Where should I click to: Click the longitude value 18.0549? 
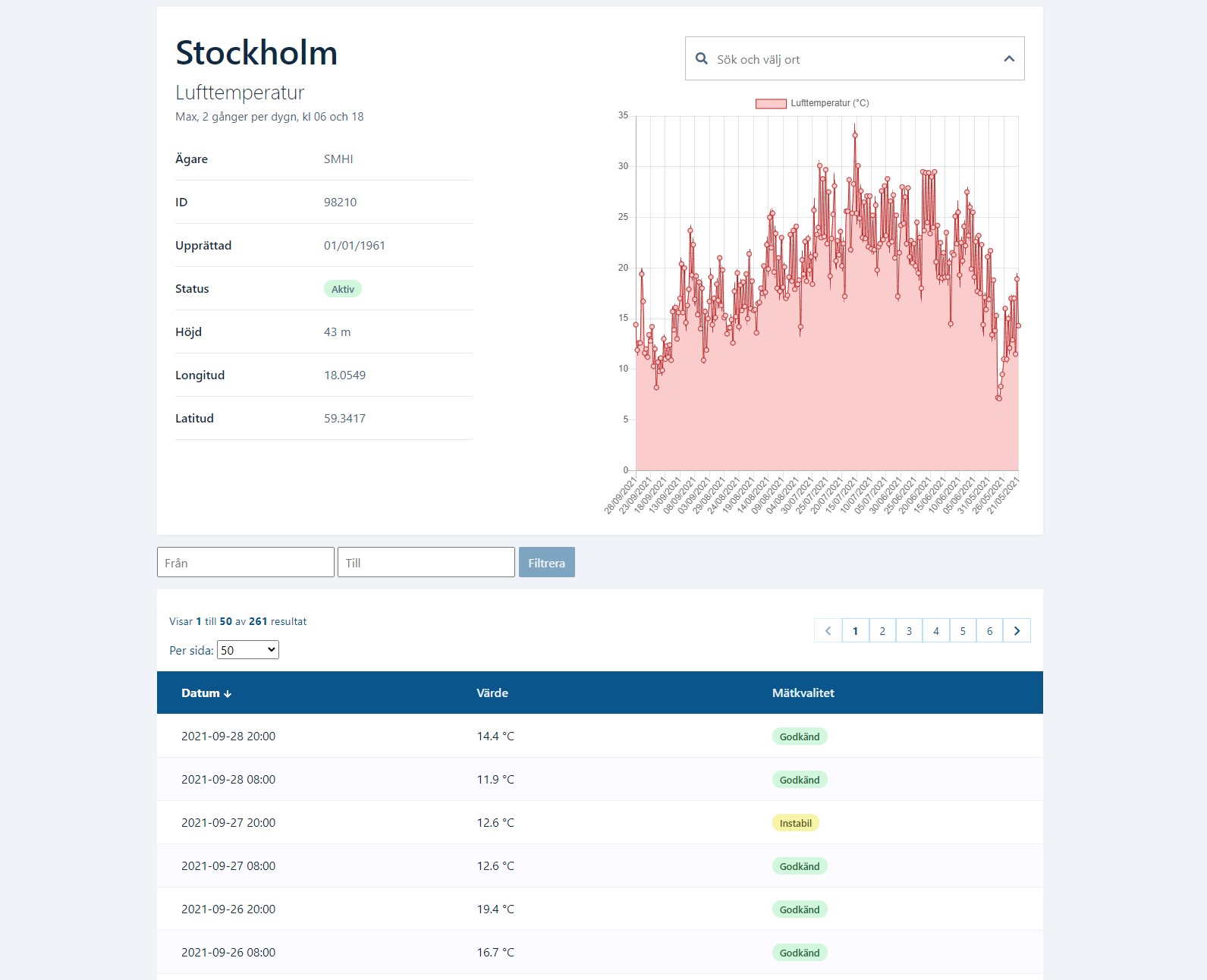pos(344,375)
